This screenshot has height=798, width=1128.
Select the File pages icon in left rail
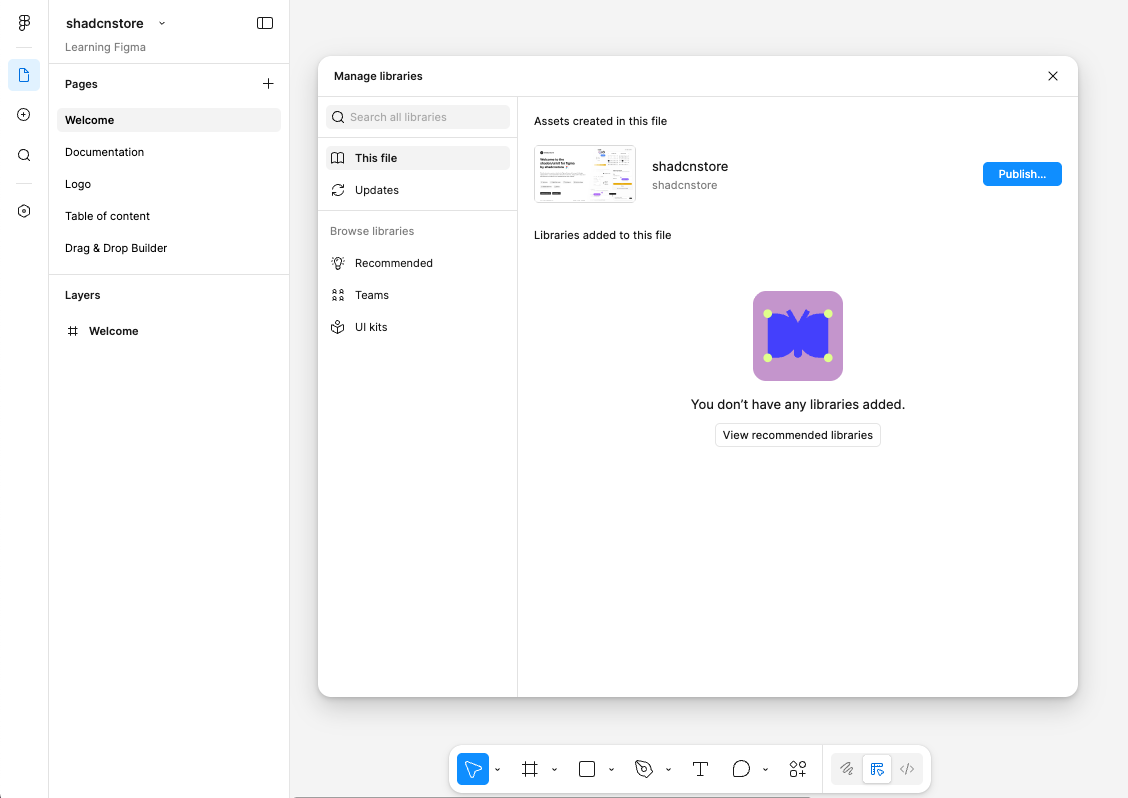[x=24, y=75]
